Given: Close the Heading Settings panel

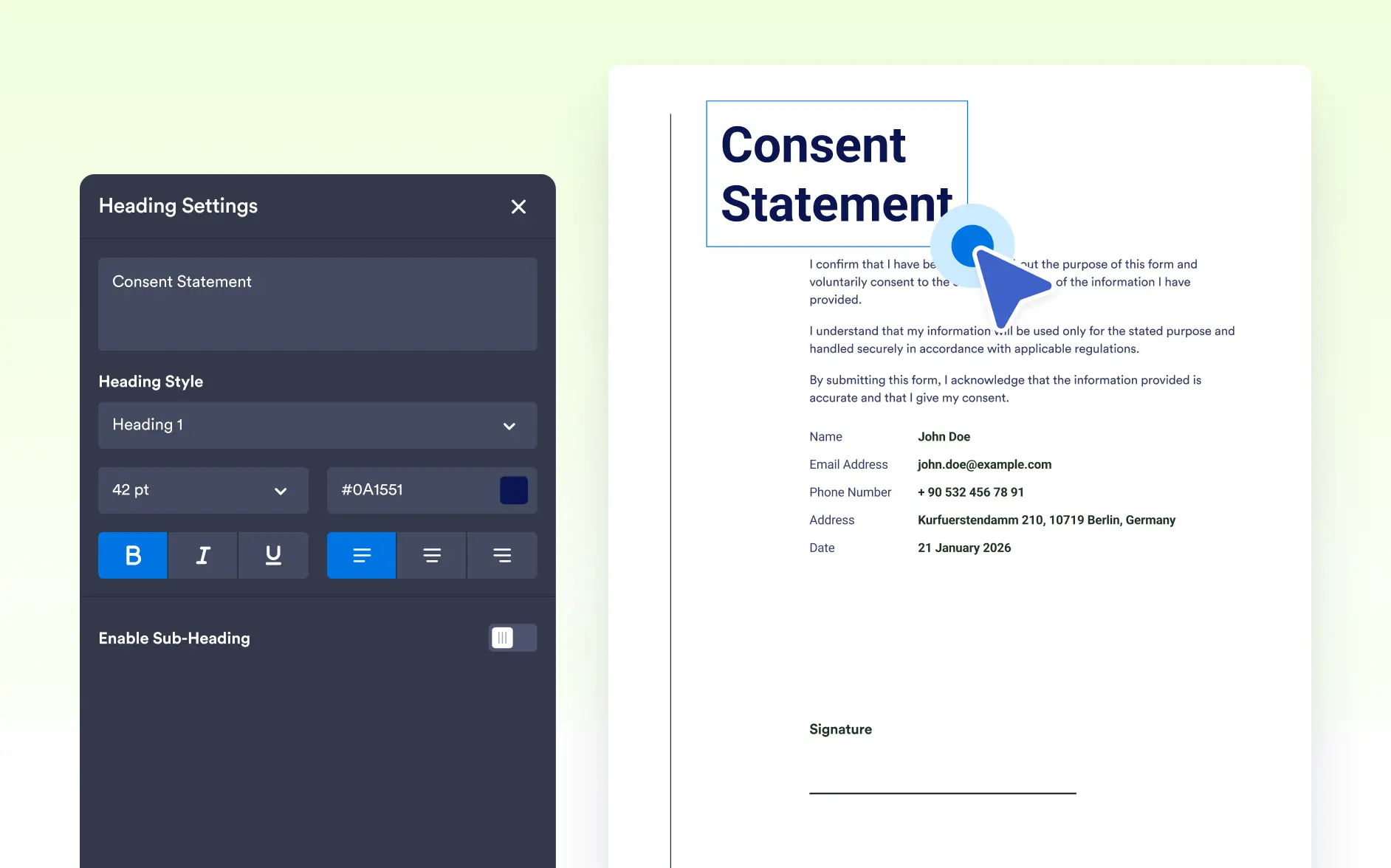Looking at the screenshot, I should coord(519,207).
